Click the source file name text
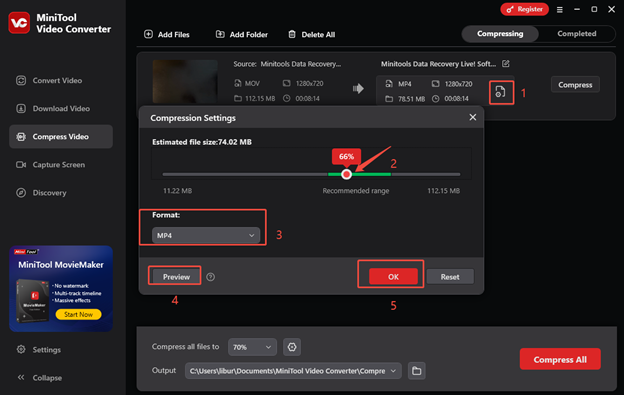 pos(300,64)
